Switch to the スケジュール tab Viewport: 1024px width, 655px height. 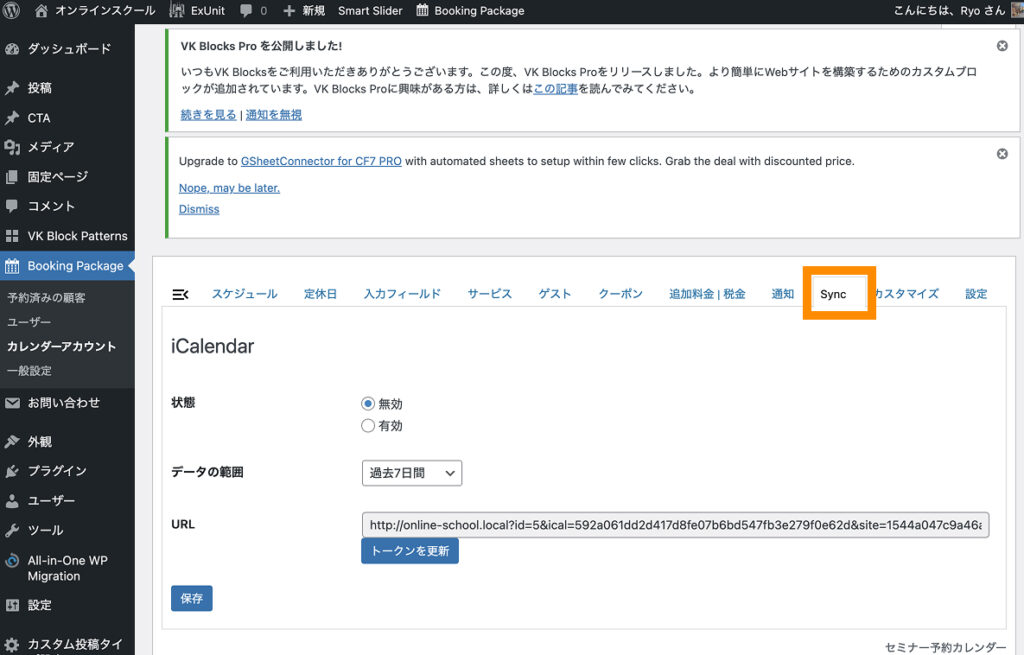(244, 294)
